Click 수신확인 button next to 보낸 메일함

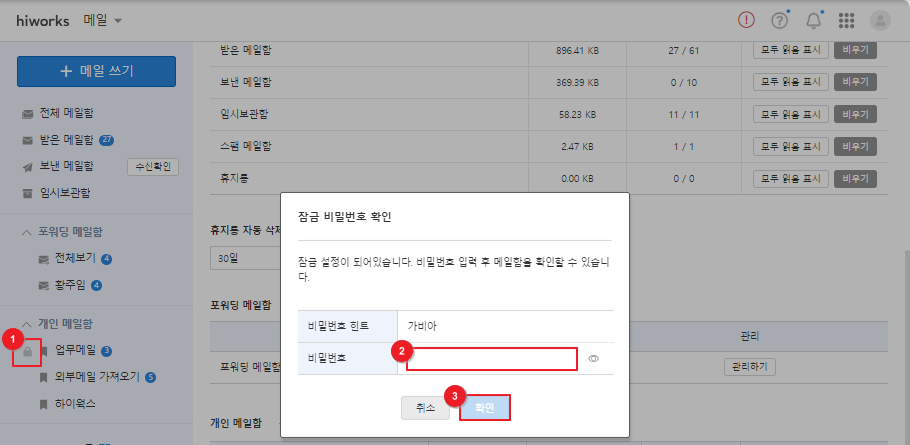coord(153,166)
